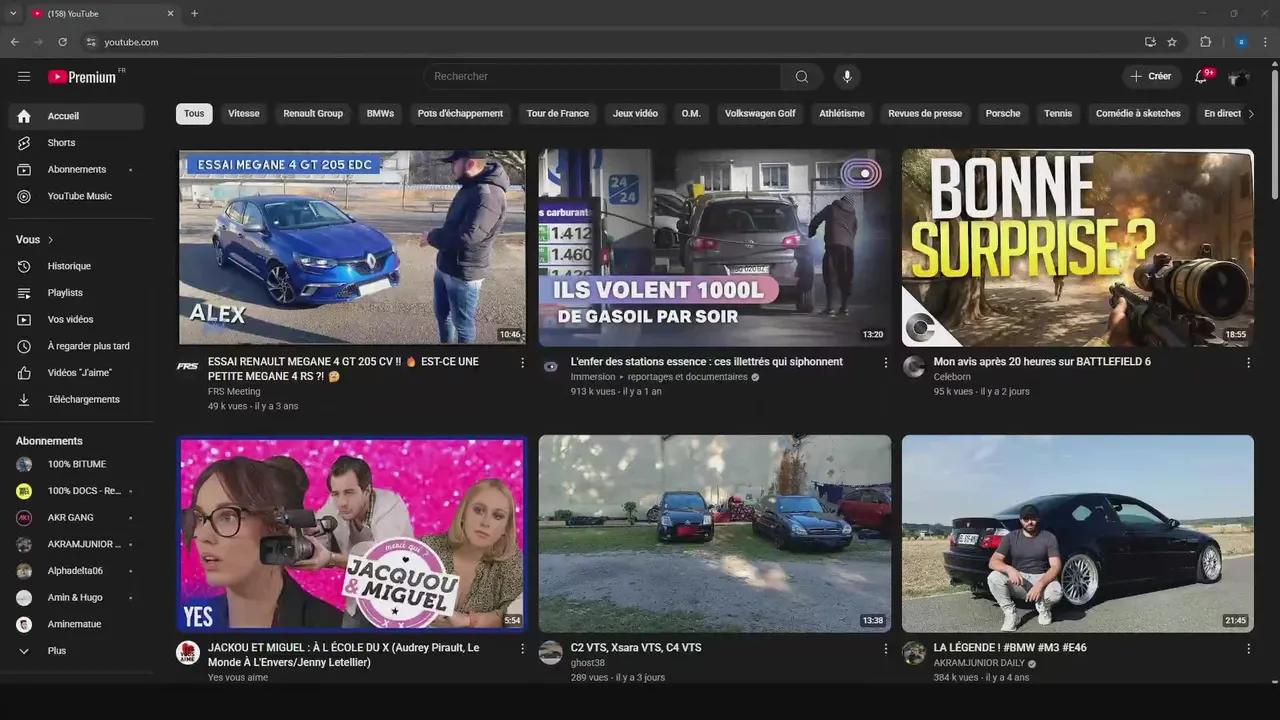Open Chrome three-dot menu

click(x=1266, y=42)
